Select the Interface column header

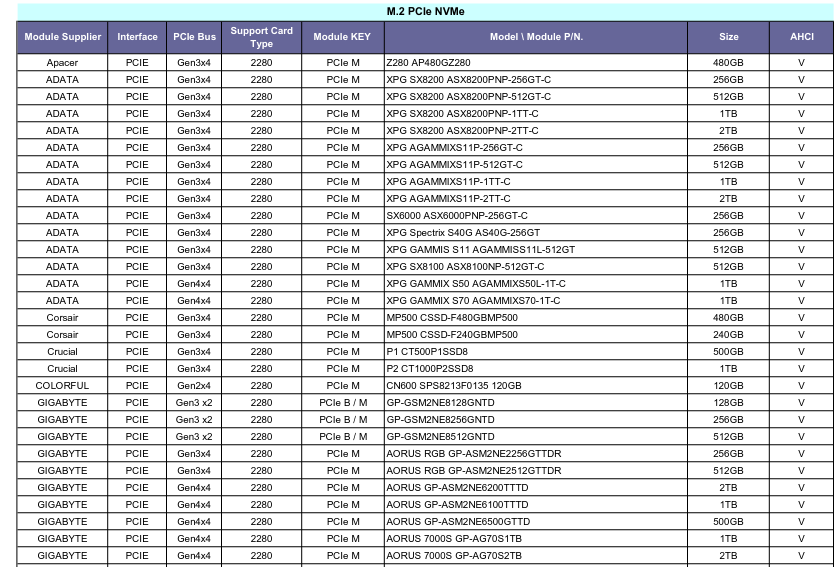(x=137, y=37)
